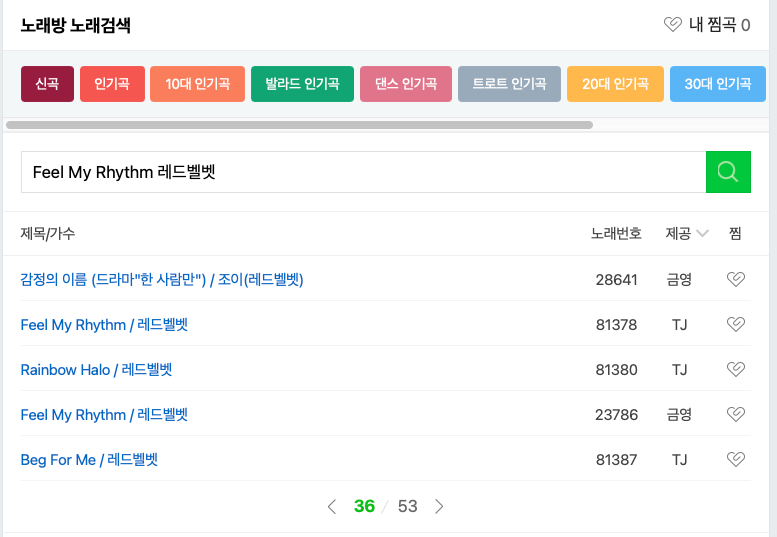Focus the song search input field

363,172
